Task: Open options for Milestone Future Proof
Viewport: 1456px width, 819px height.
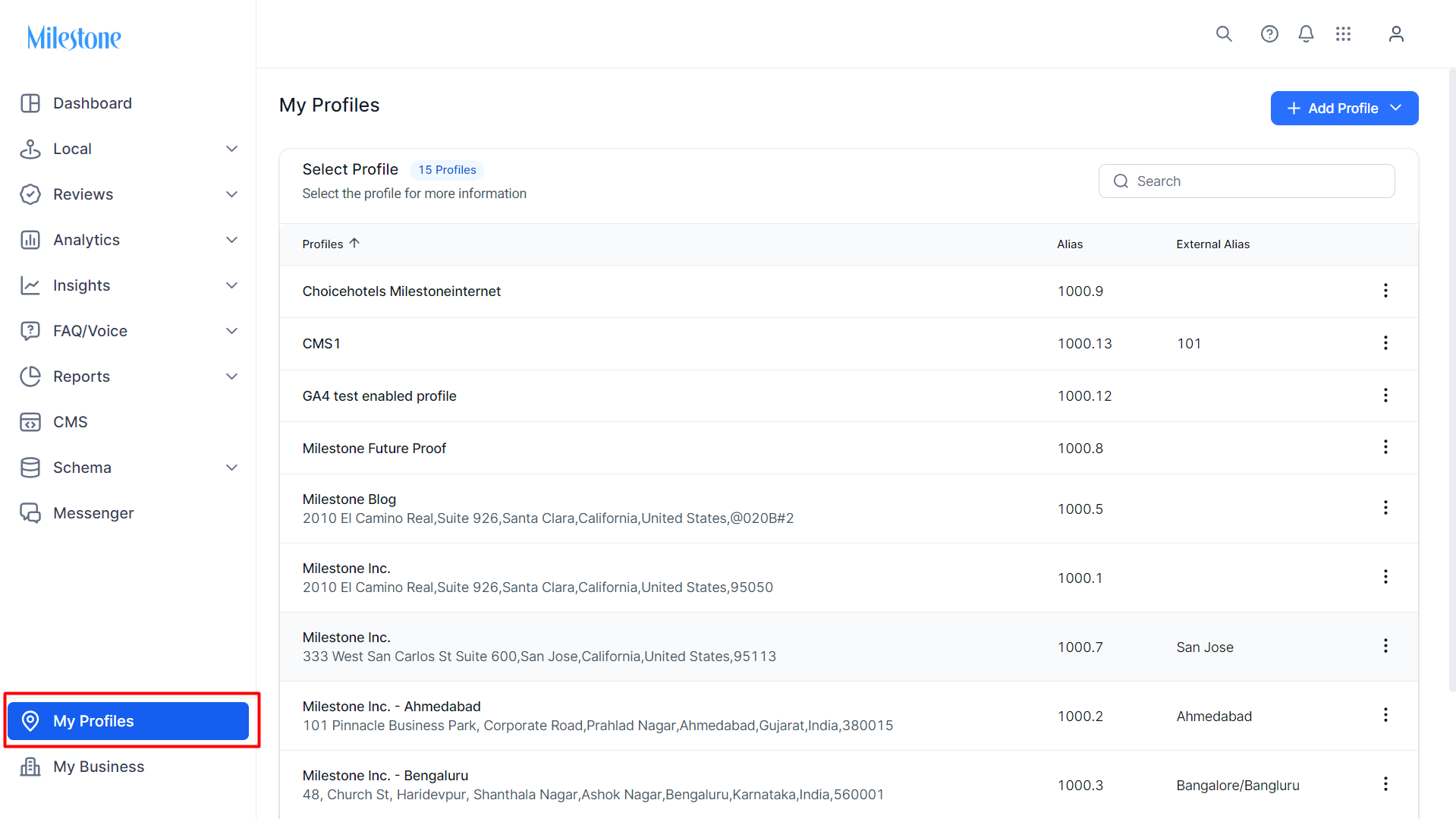Action: 1385,447
